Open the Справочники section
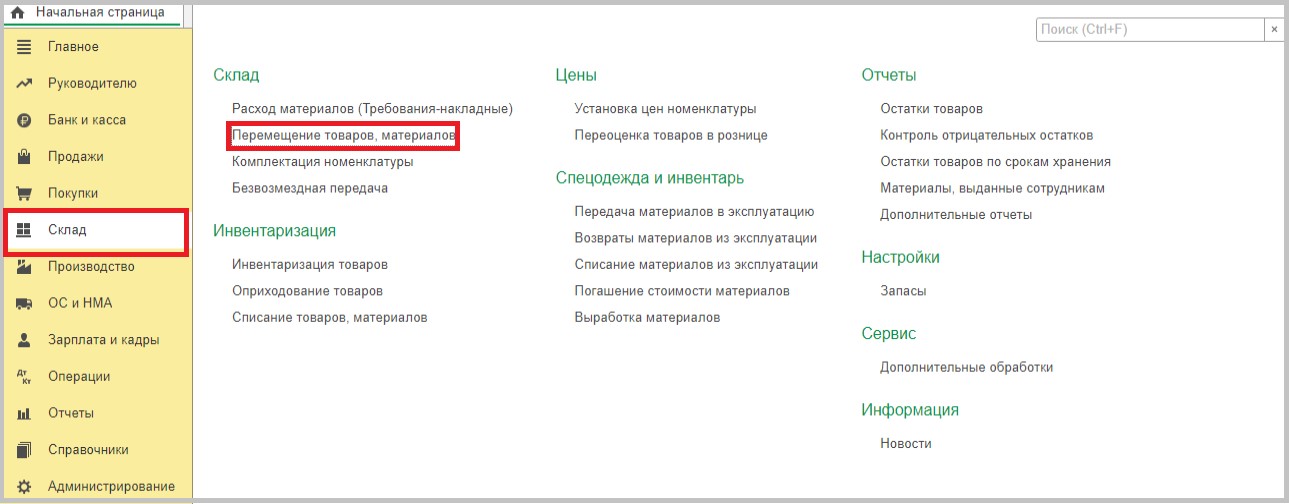Screen dimensions: 1289x504 88,450
